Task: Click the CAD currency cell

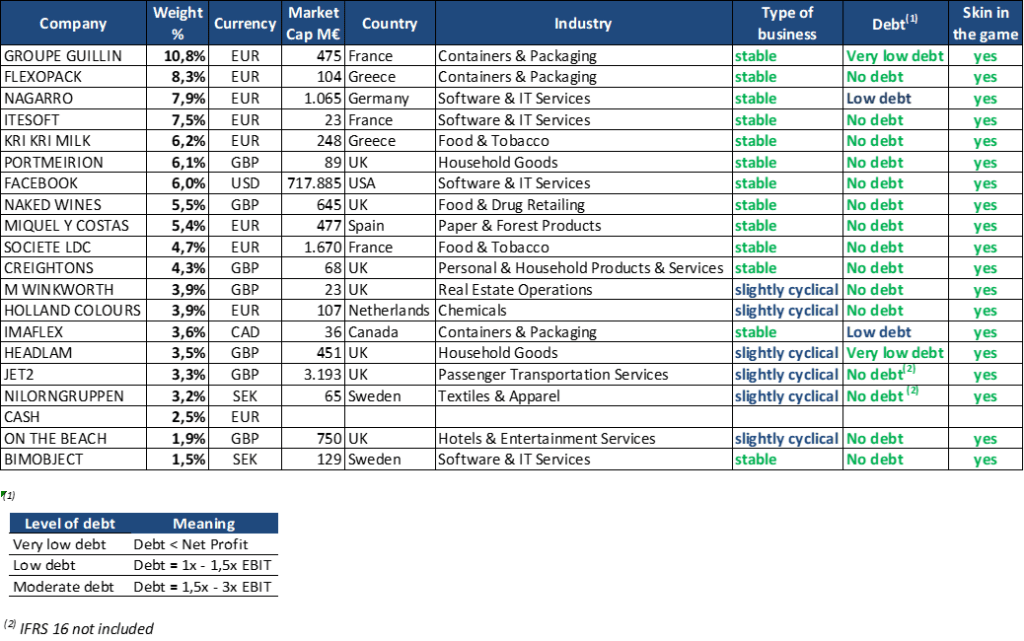Action: (246, 332)
